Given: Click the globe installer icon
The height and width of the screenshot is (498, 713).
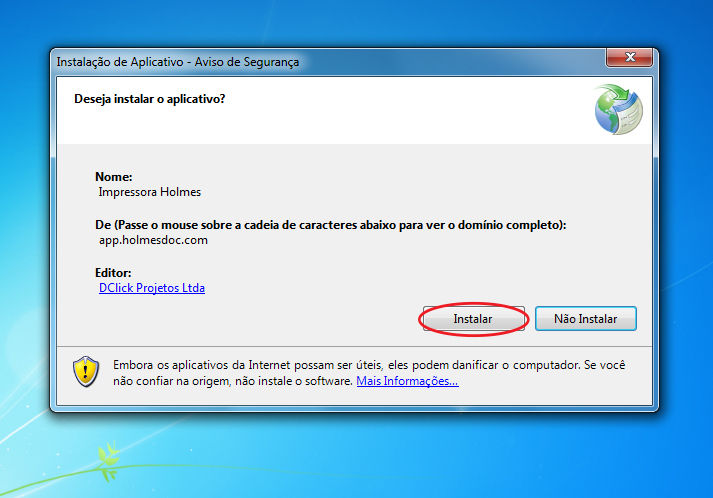Looking at the screenshot, I should (618, 110).
